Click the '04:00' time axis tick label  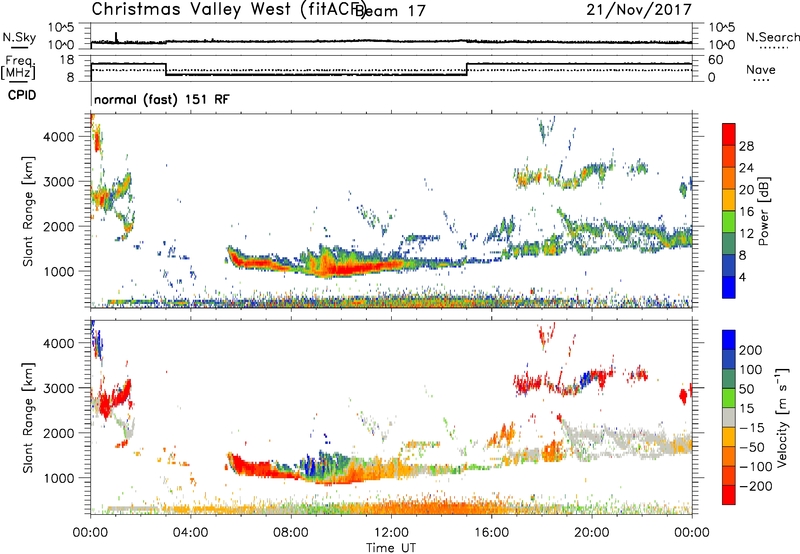click(191, 533)
